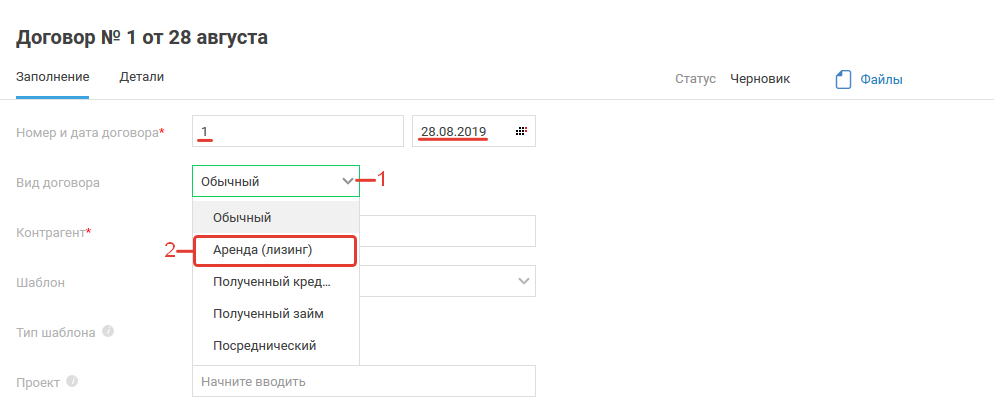
Task: Switch to the Заполнение tab
Action: 53,77
